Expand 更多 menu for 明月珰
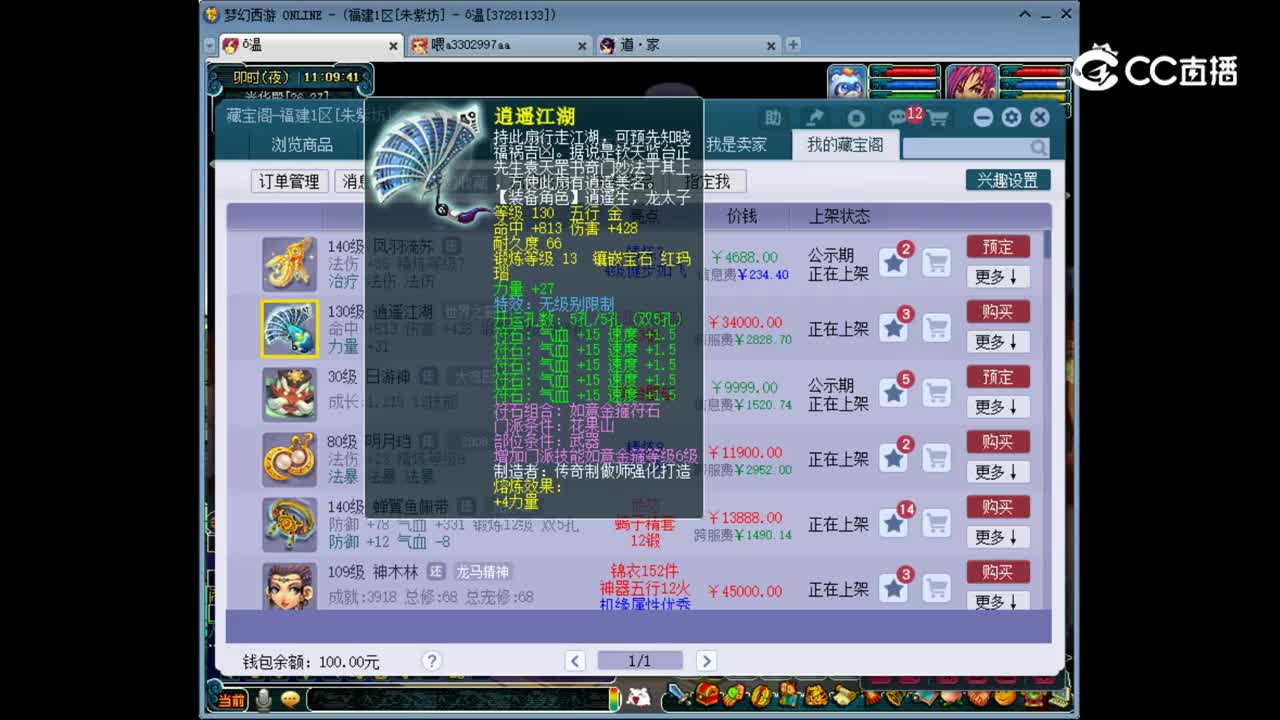 (998, 472)
